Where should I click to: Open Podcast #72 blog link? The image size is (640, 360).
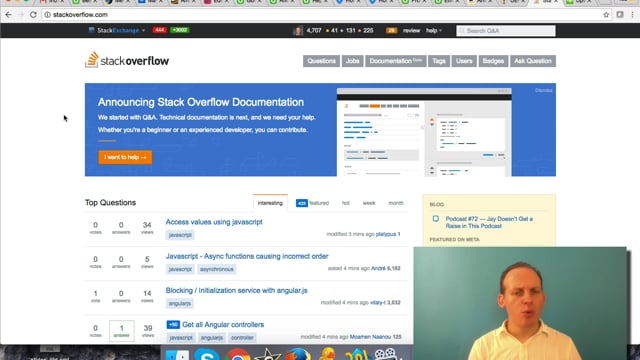(489, 222)
